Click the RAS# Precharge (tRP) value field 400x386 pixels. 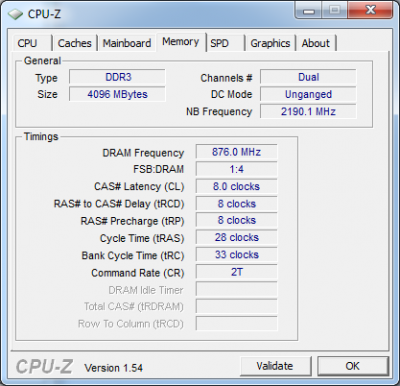point(236,221)
